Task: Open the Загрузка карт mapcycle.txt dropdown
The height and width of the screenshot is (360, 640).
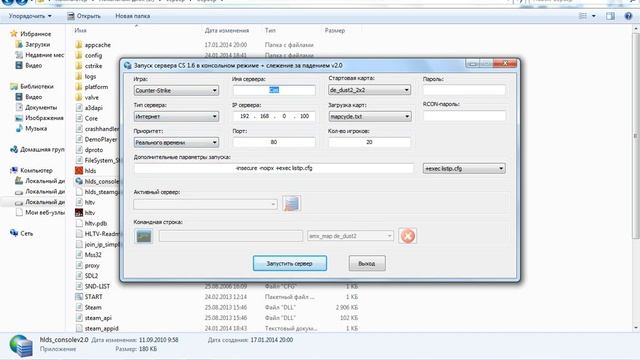Action: click(369, 116)
